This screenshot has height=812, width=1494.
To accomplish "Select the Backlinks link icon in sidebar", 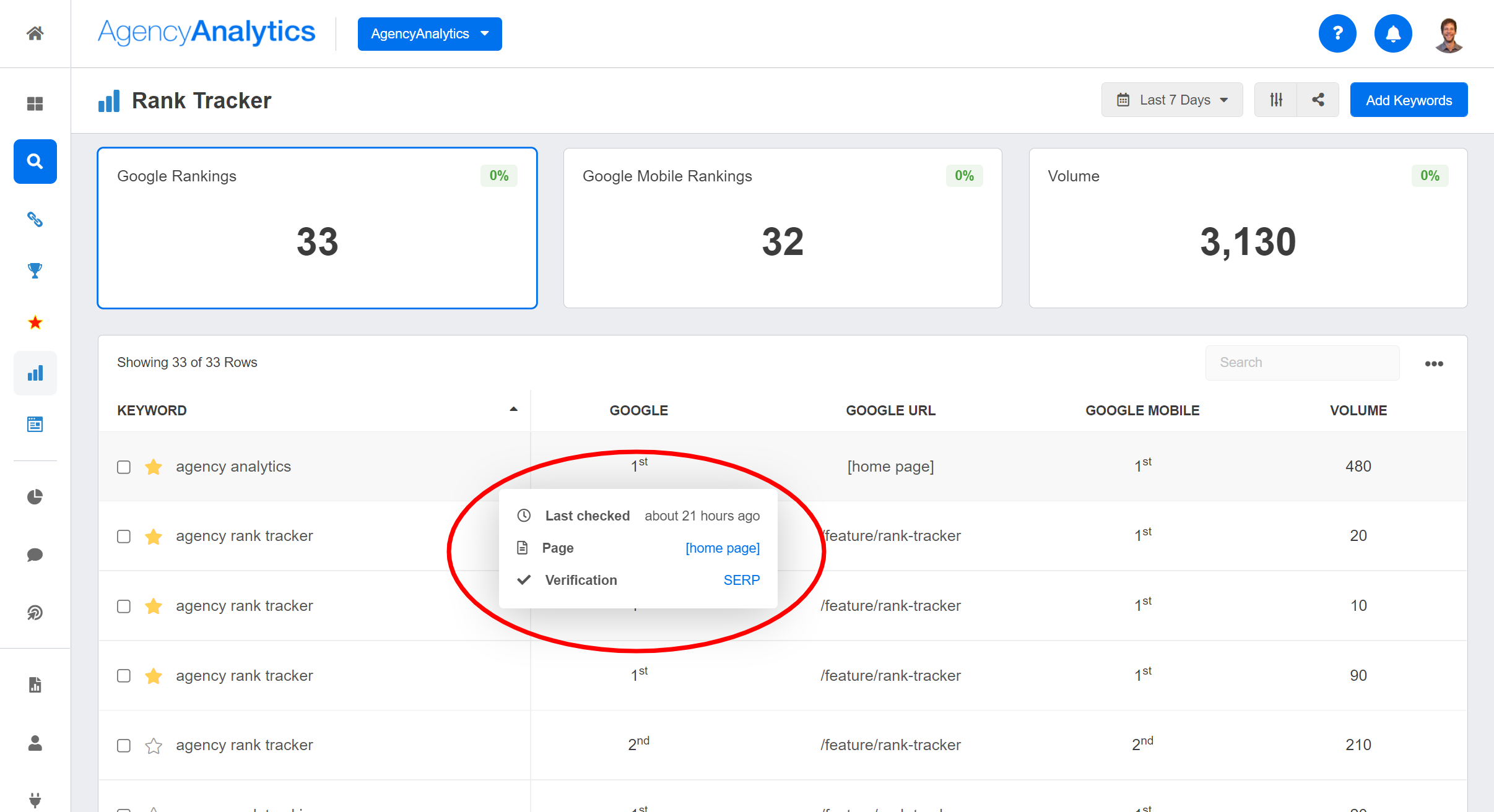I will pos(35,218).
